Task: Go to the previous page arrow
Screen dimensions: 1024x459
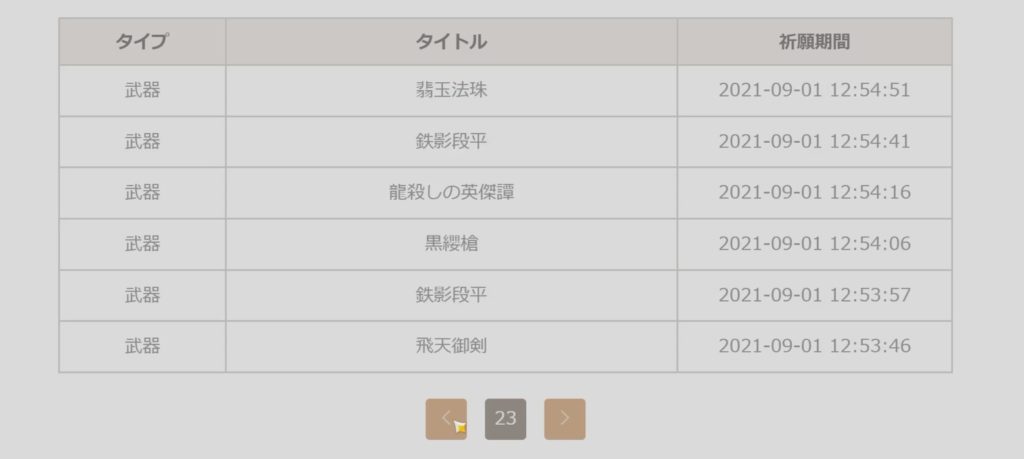Action: pos(446,419)
